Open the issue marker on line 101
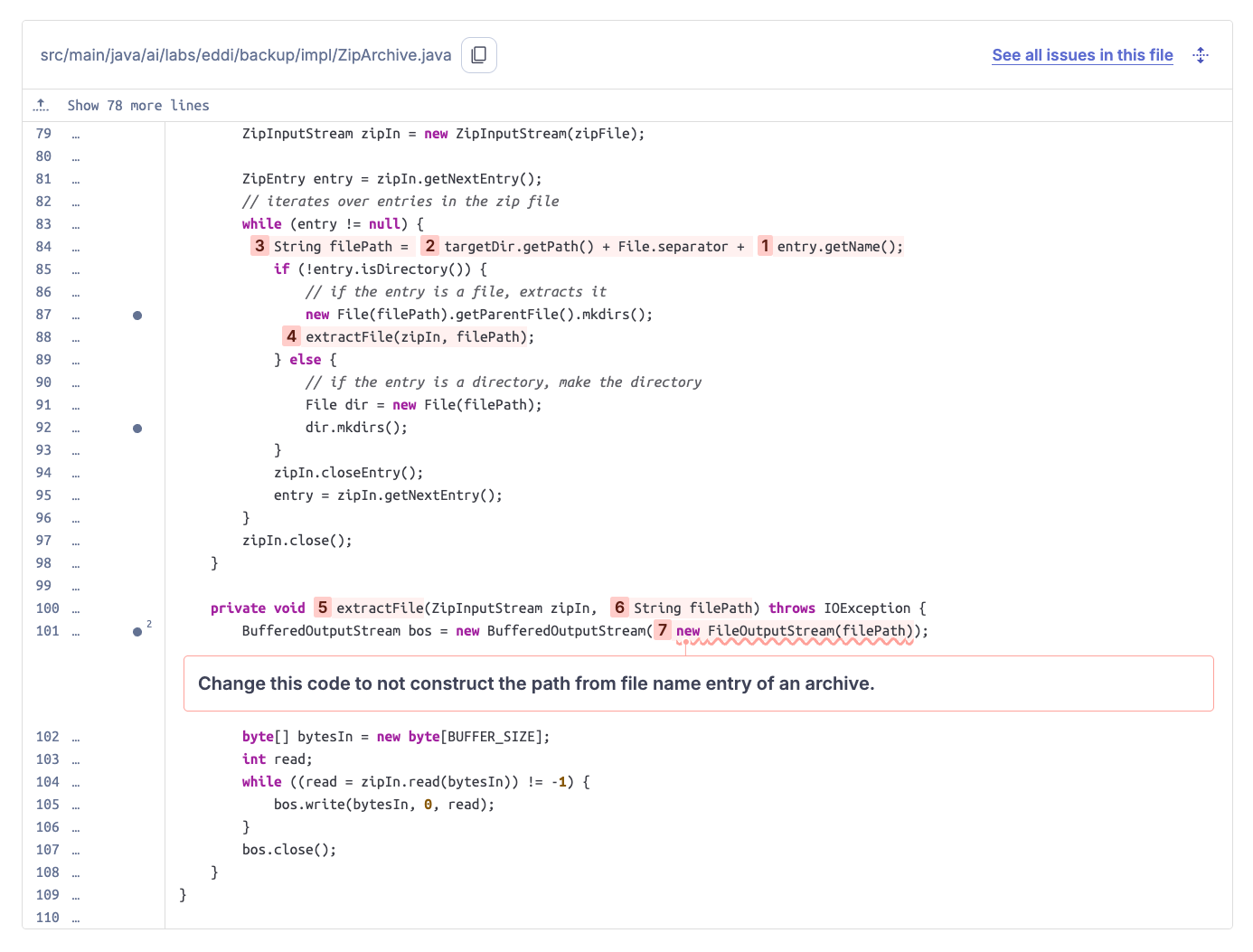 pyautogui.click(x=137, y=632)
